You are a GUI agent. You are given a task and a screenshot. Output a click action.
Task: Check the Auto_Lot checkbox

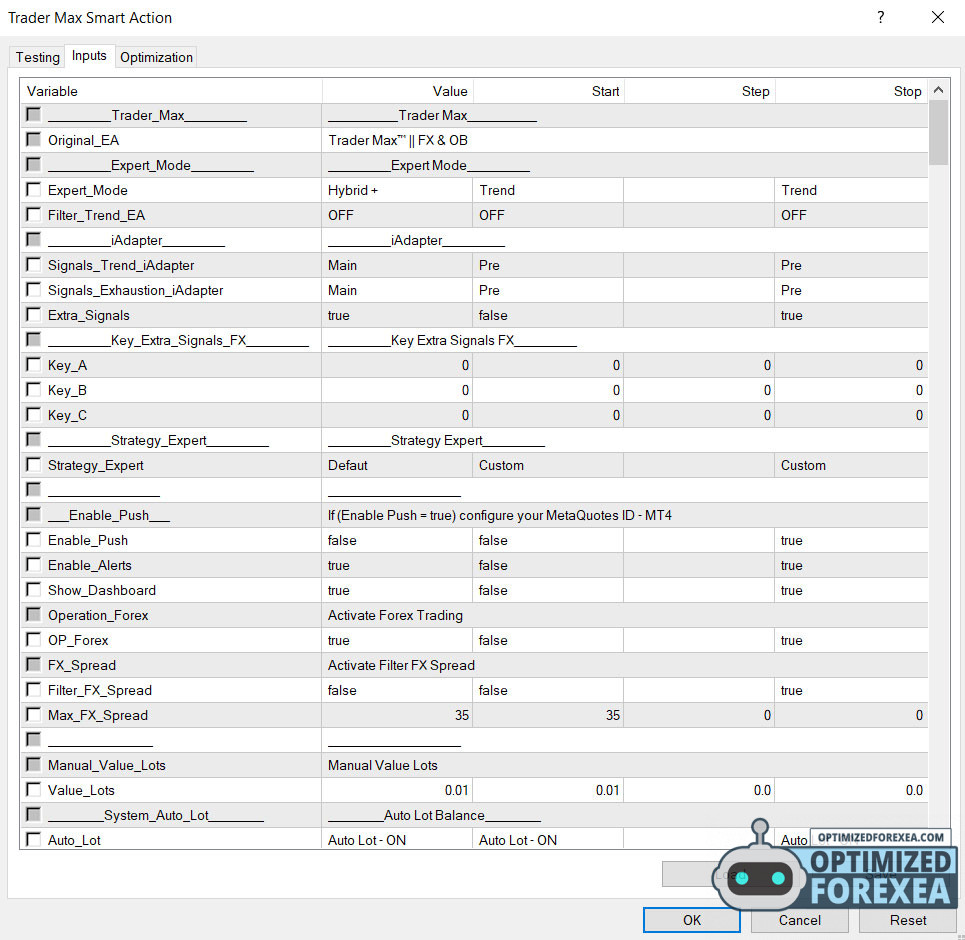pyautogui.click(x=33, y=840)
